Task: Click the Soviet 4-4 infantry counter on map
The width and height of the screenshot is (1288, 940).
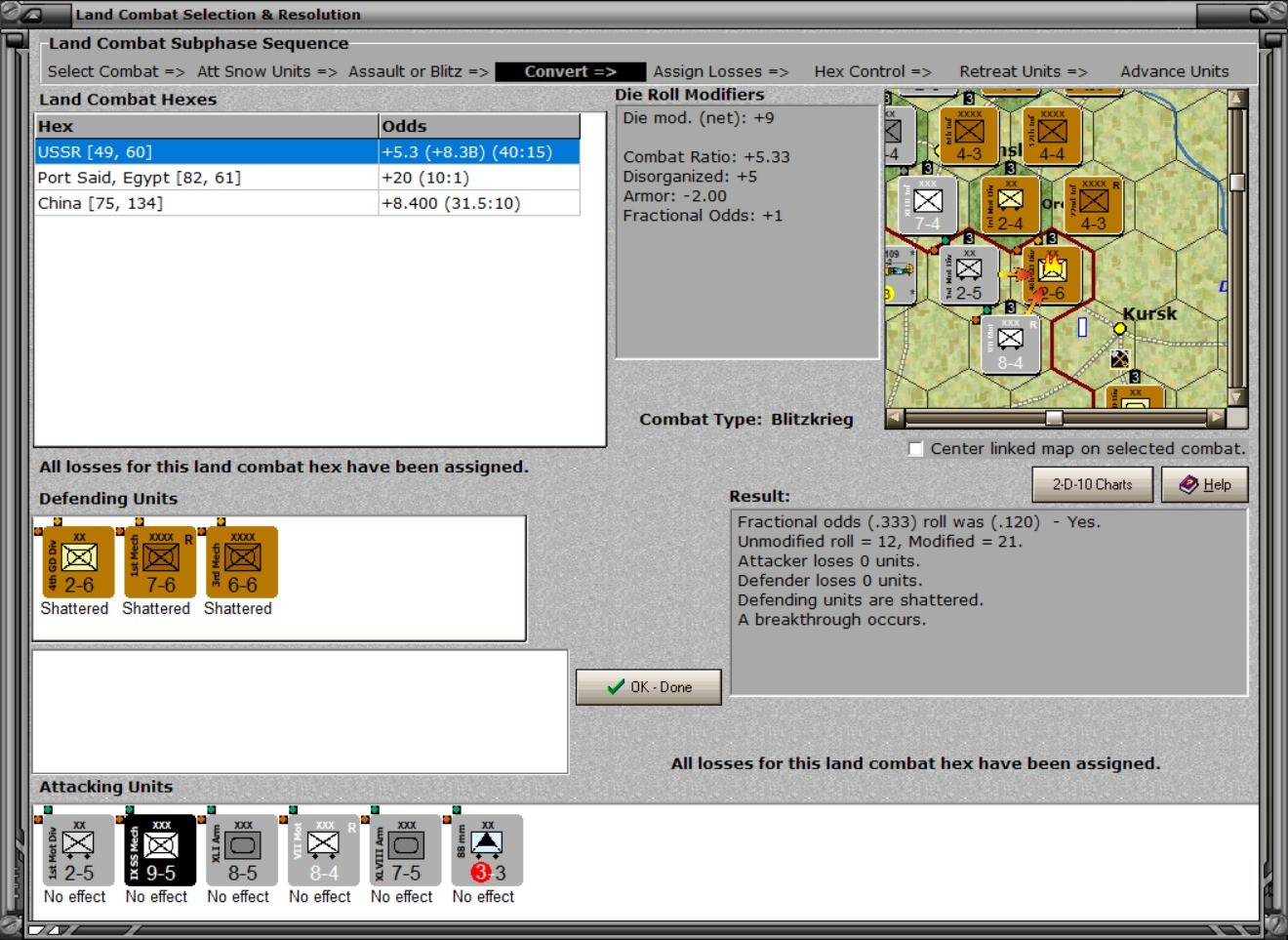Action: (1052, 136)
